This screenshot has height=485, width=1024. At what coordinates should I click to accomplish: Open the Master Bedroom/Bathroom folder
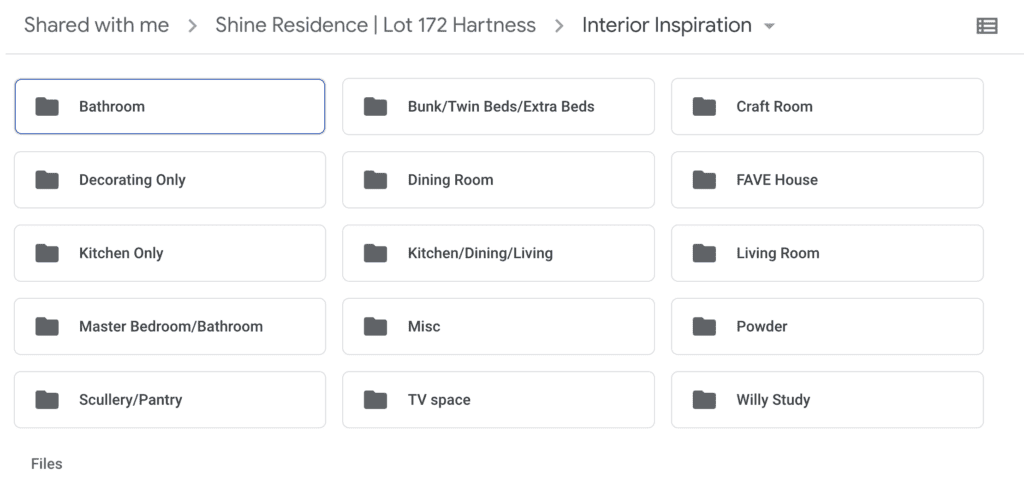[x=170, y=326]
